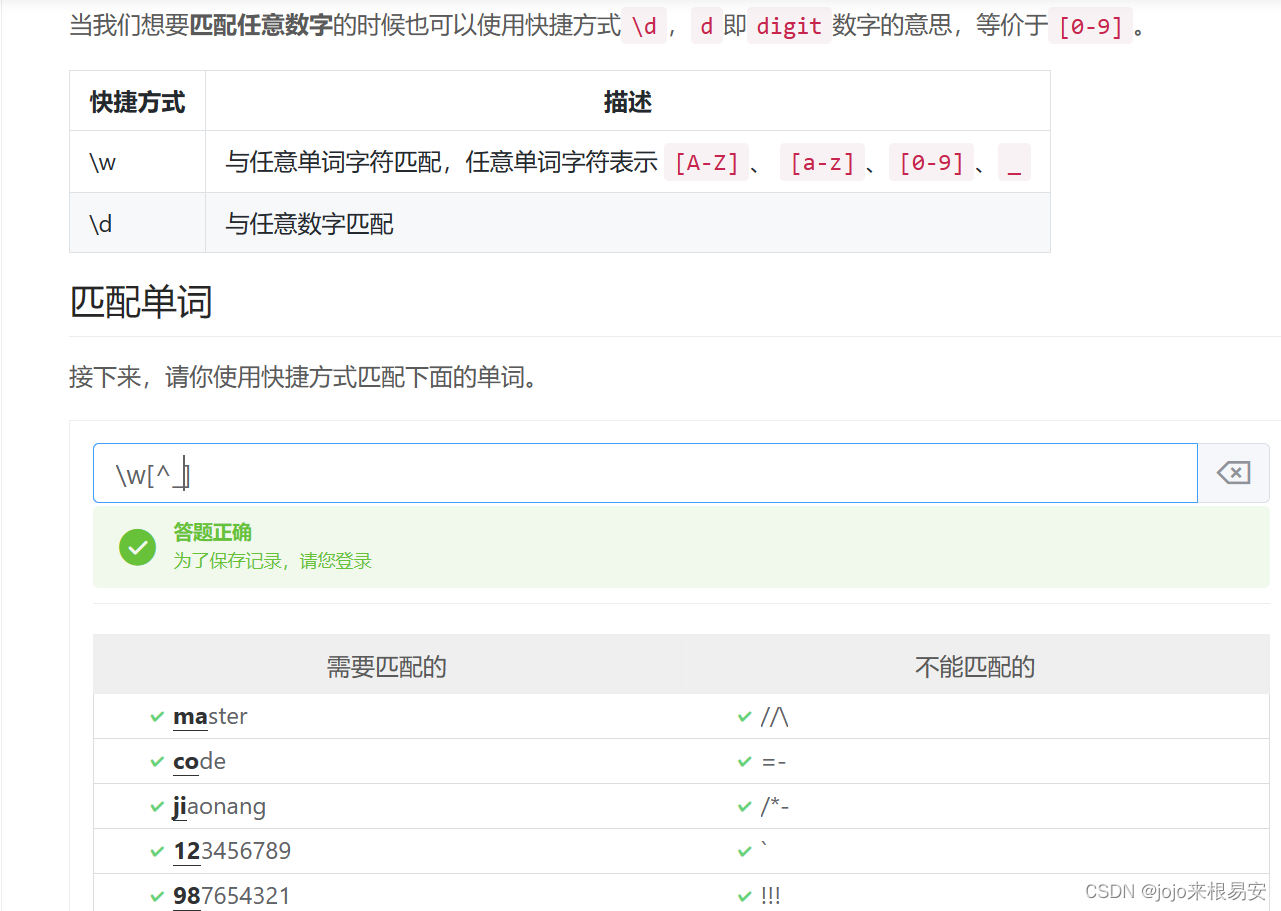Click the digit code snippet in intro
This screenshot has height=911, width=1281.
tap(789, 26)
